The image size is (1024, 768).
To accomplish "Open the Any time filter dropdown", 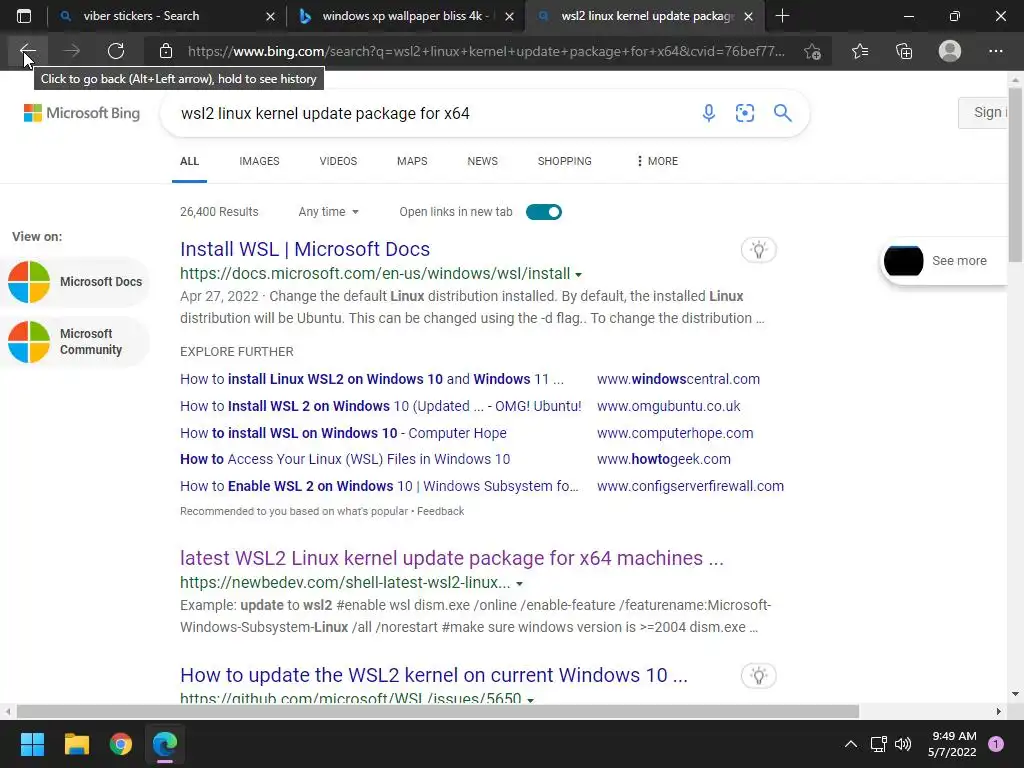I will point(328,212).
